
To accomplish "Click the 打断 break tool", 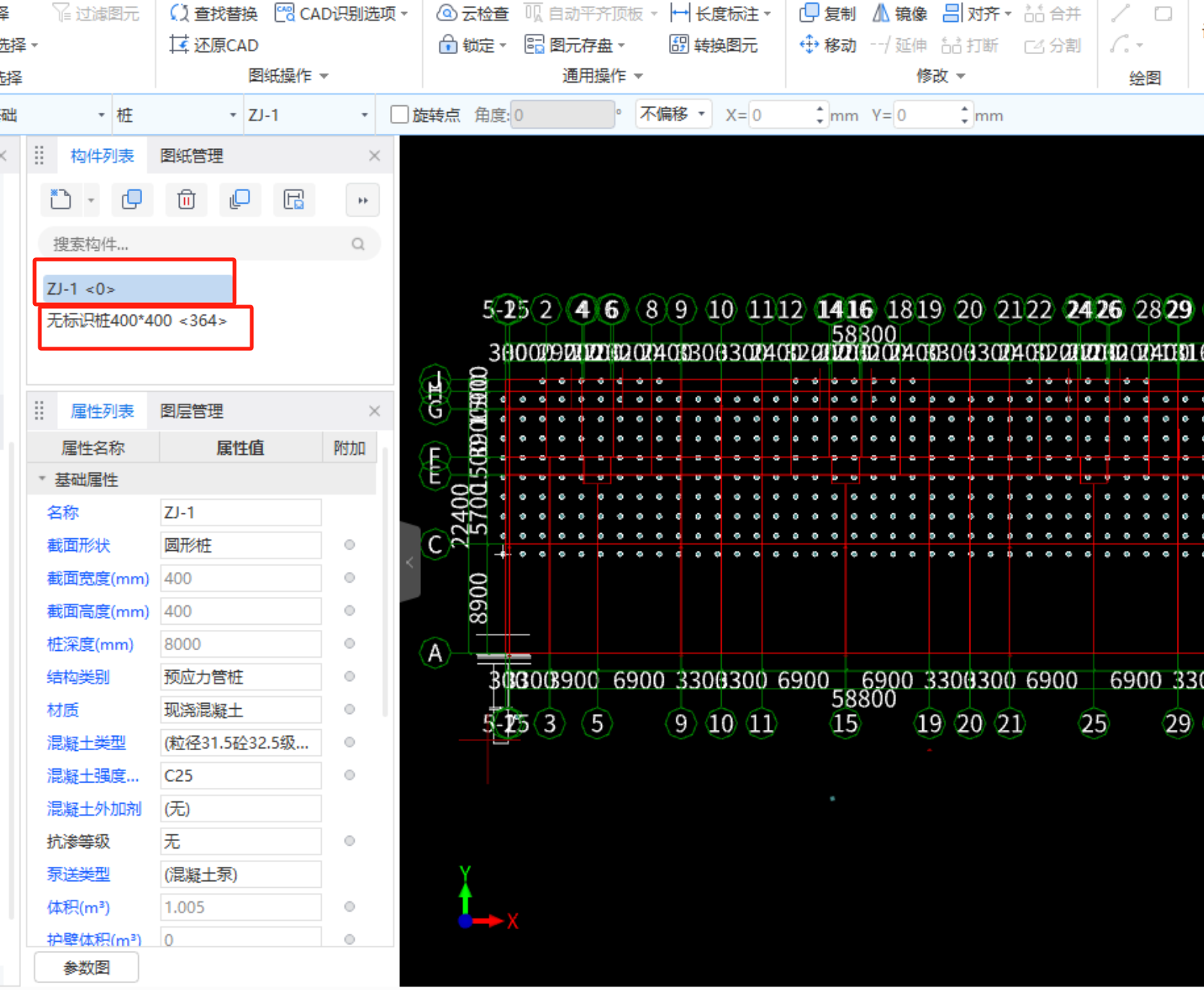I will (970, 45).
